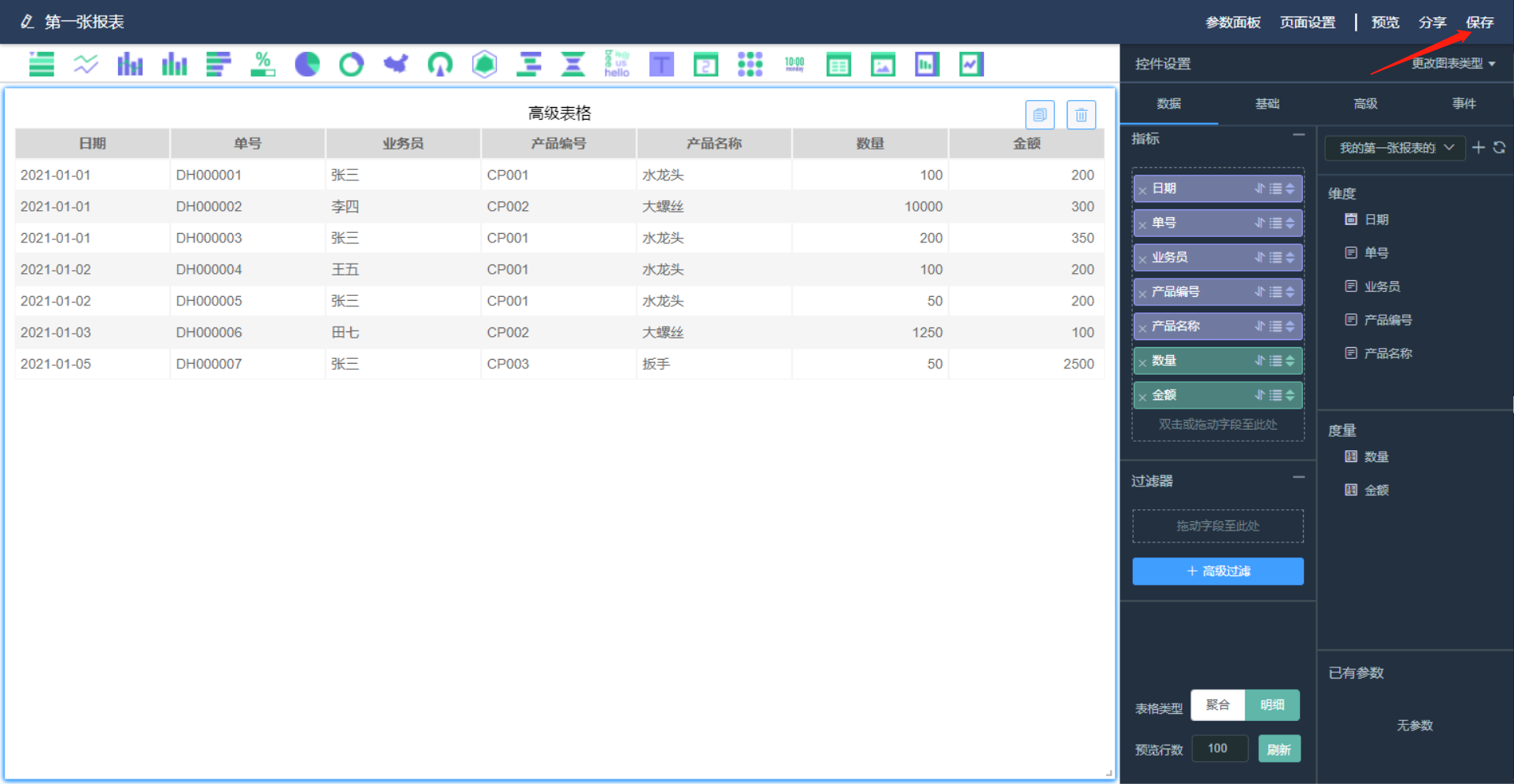Click the filter drop area 拖动字段至此处

pos(1218,526)
